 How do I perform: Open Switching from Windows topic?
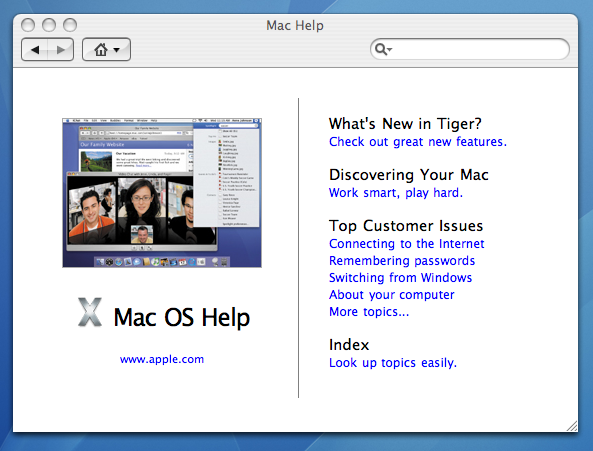point(400,278)
